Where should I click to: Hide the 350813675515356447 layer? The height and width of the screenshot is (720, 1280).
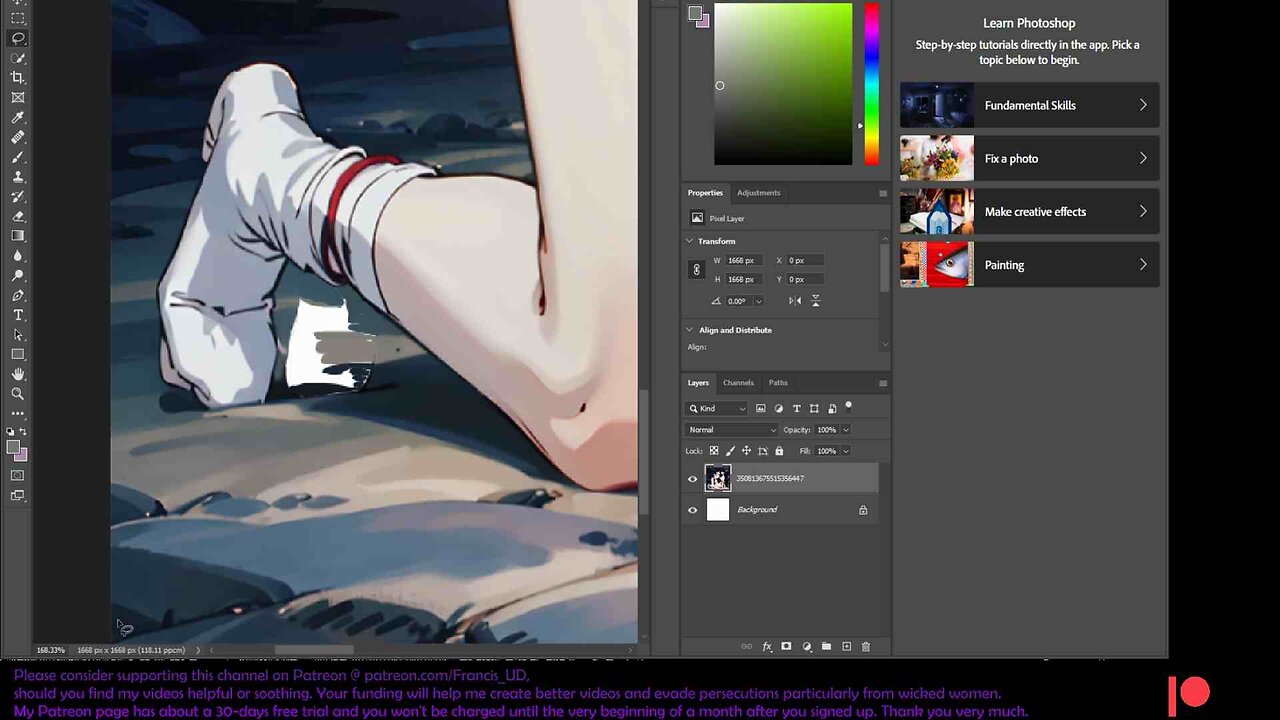pos(692,479)
